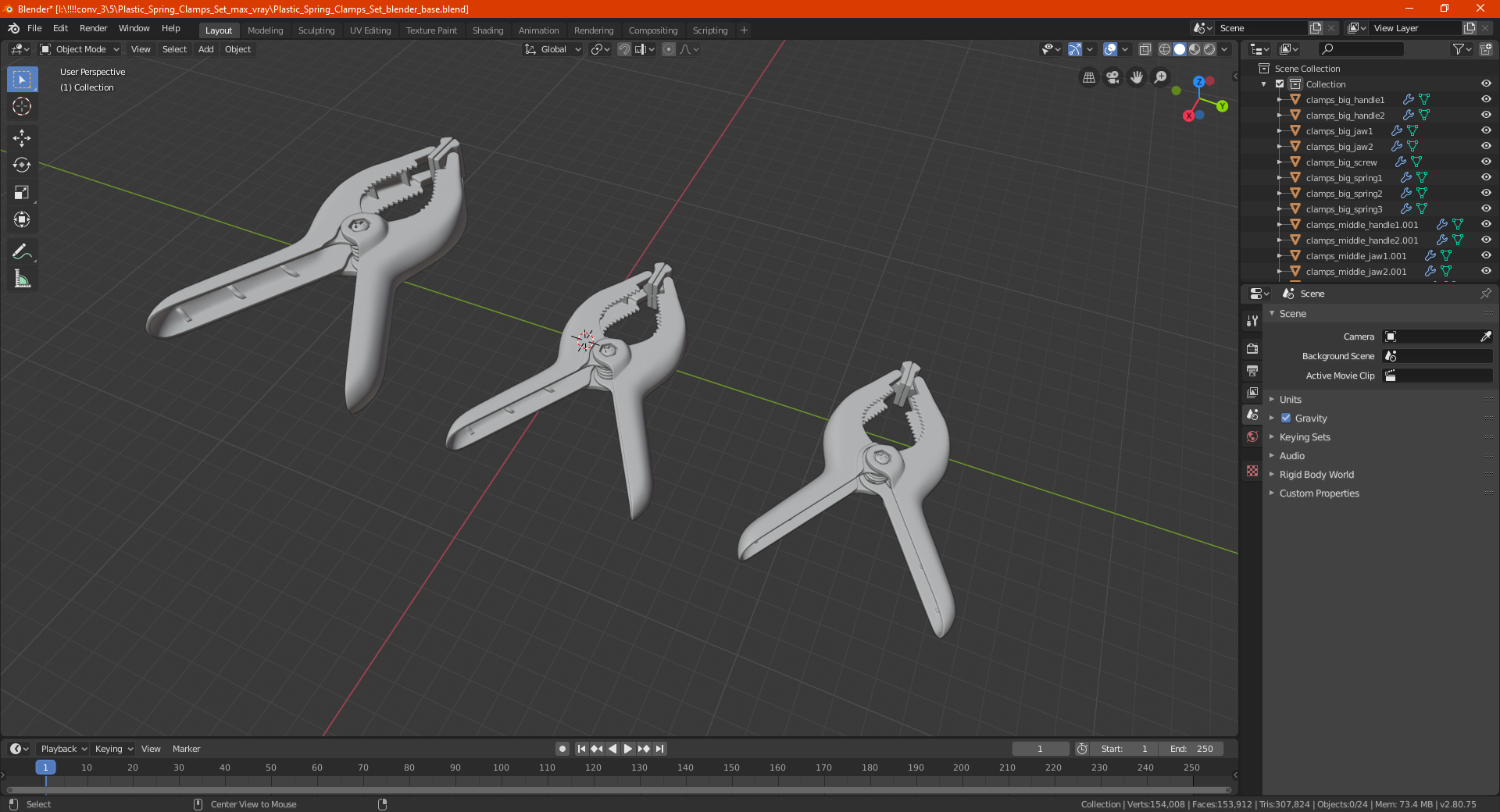Click the Camera eyedropper button
Screen dimensions: 1500x812
pyautogui.click(x=1485, y=337)
